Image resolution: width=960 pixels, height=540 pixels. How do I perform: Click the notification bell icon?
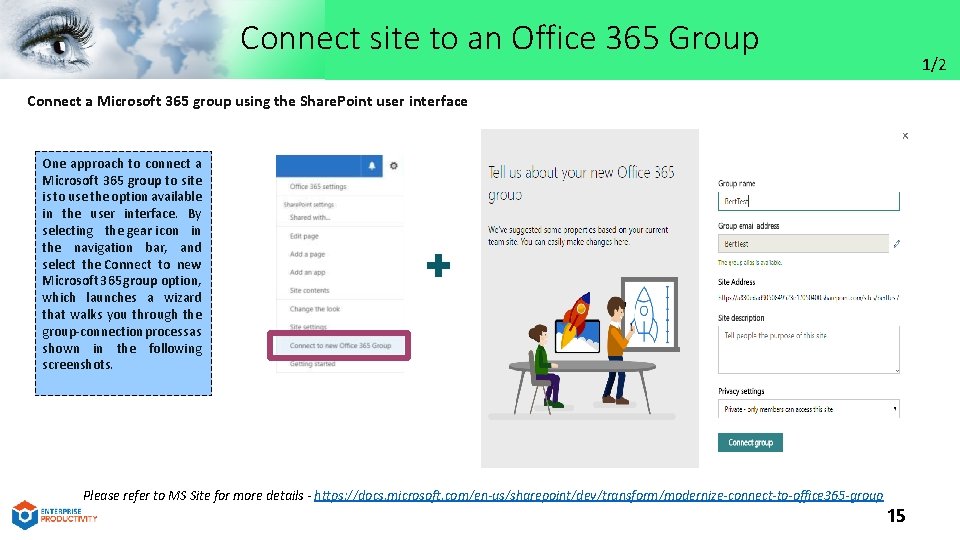pos(372,166)
